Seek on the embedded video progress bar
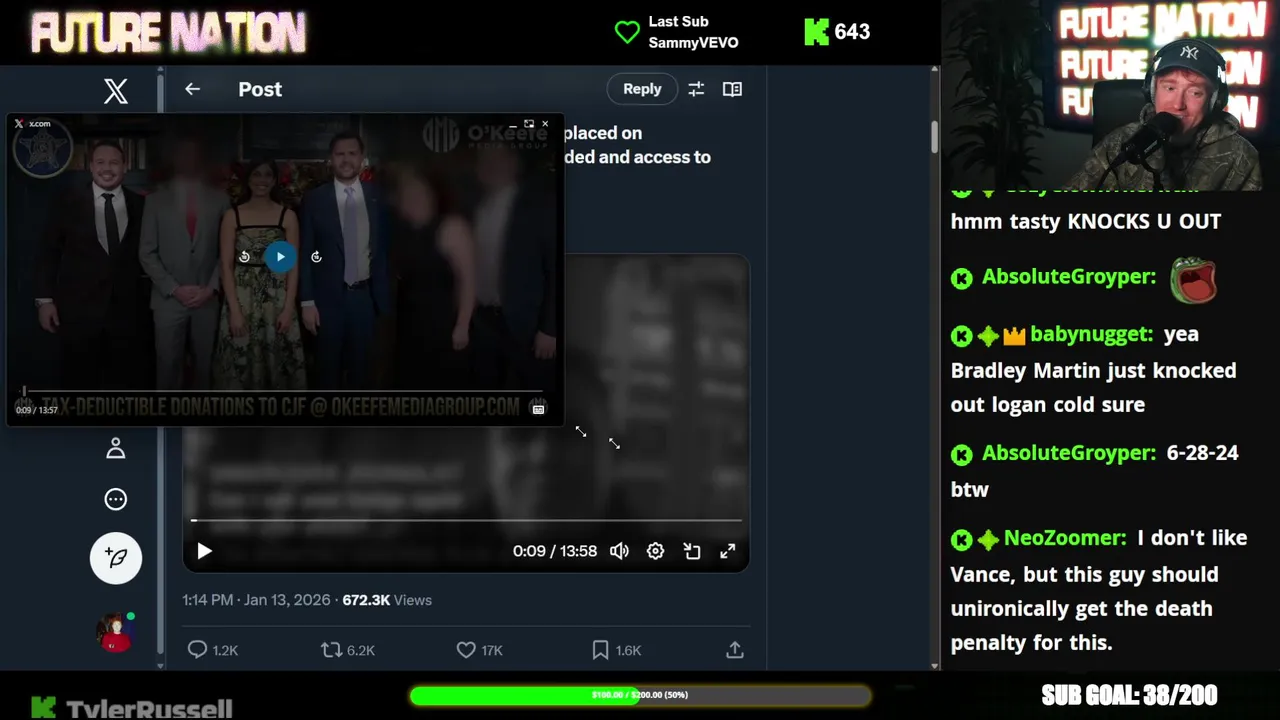The image size is (1280, 720). [466, 520]
